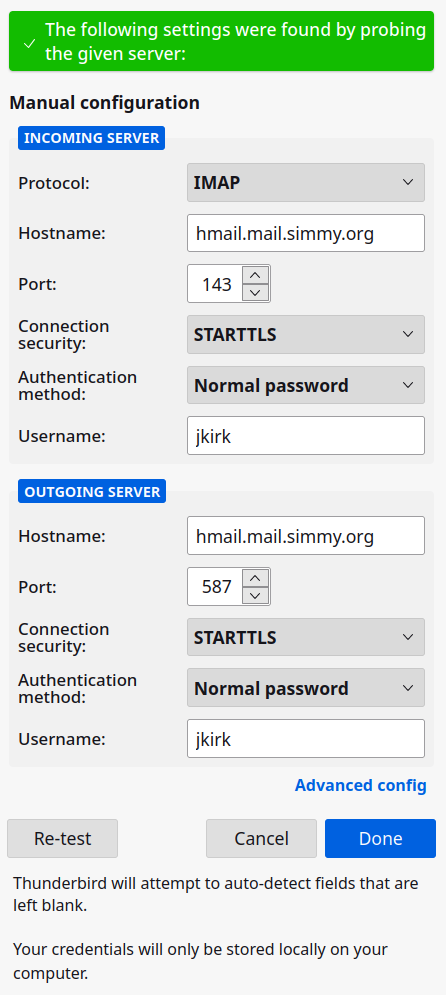Image resolution: width=446 pixels, height=995 pixels.
Task: Click the incoming server Hostname field
Action: pos(306,233)
